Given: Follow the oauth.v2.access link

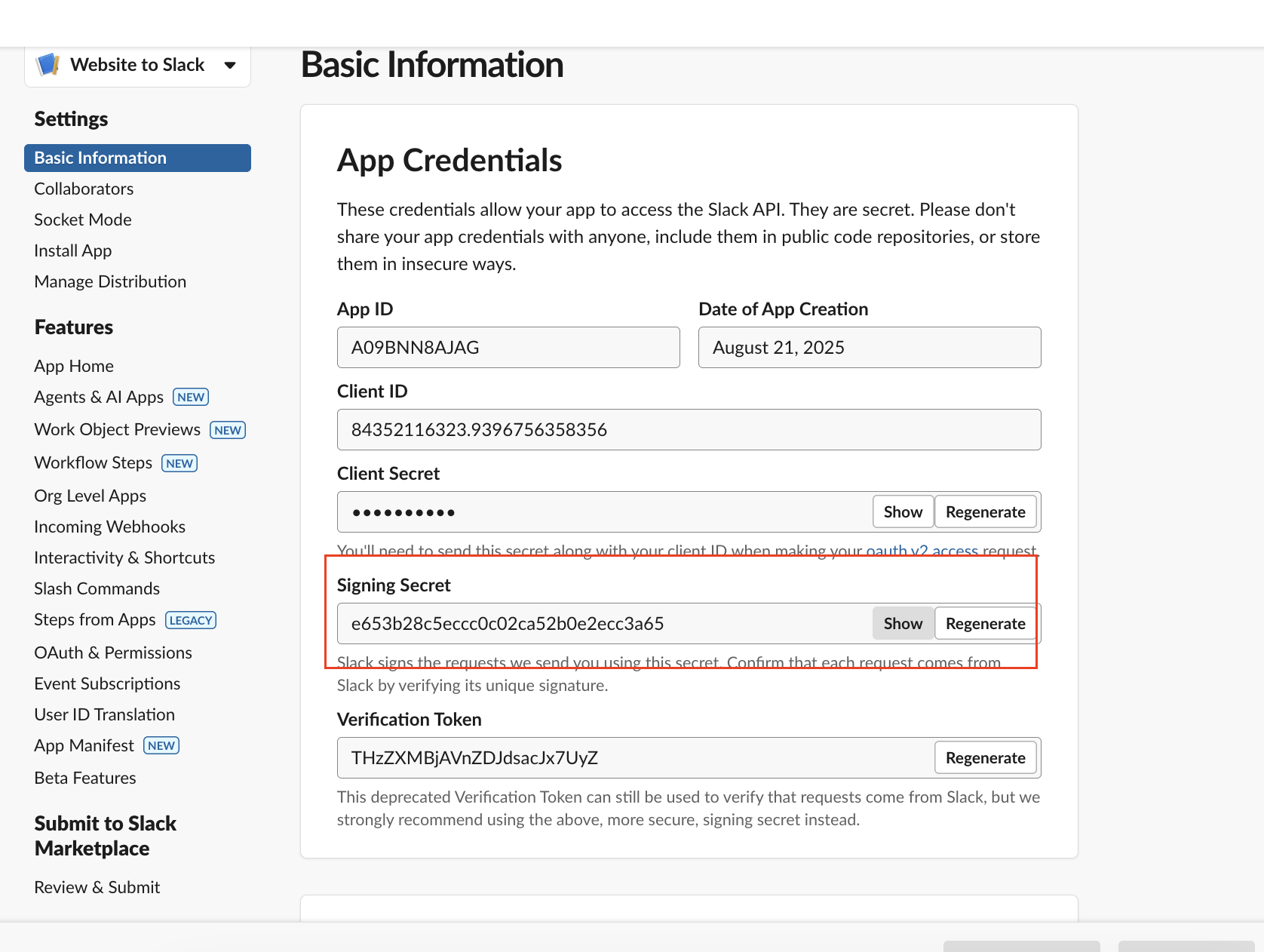Looking at the screenshot, I should coord(922,550).
